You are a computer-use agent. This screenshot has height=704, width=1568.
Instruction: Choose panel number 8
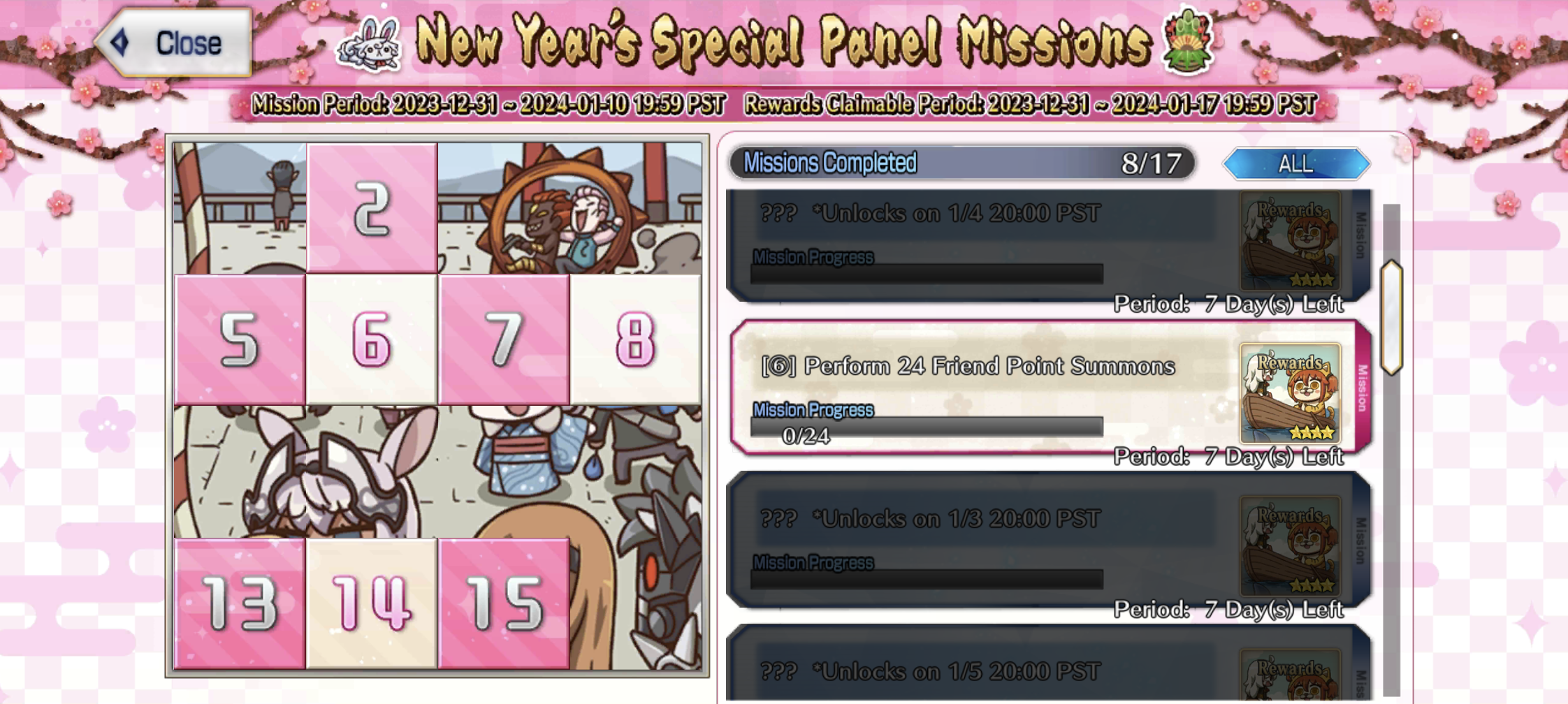point(635,339)
